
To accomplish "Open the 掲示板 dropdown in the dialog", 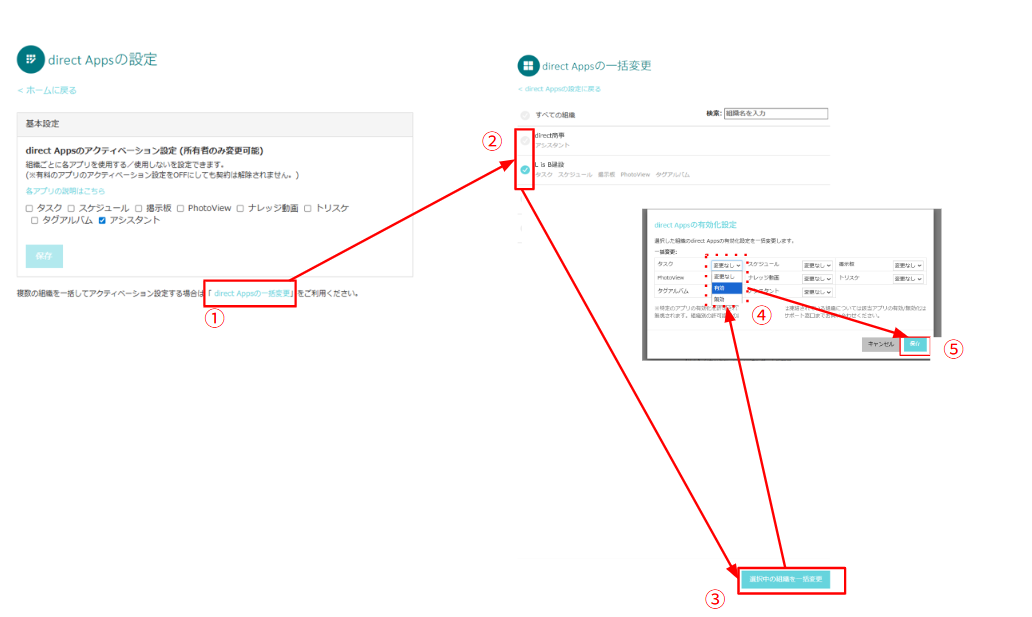I will pyautogui.click(x=908, y=265).
